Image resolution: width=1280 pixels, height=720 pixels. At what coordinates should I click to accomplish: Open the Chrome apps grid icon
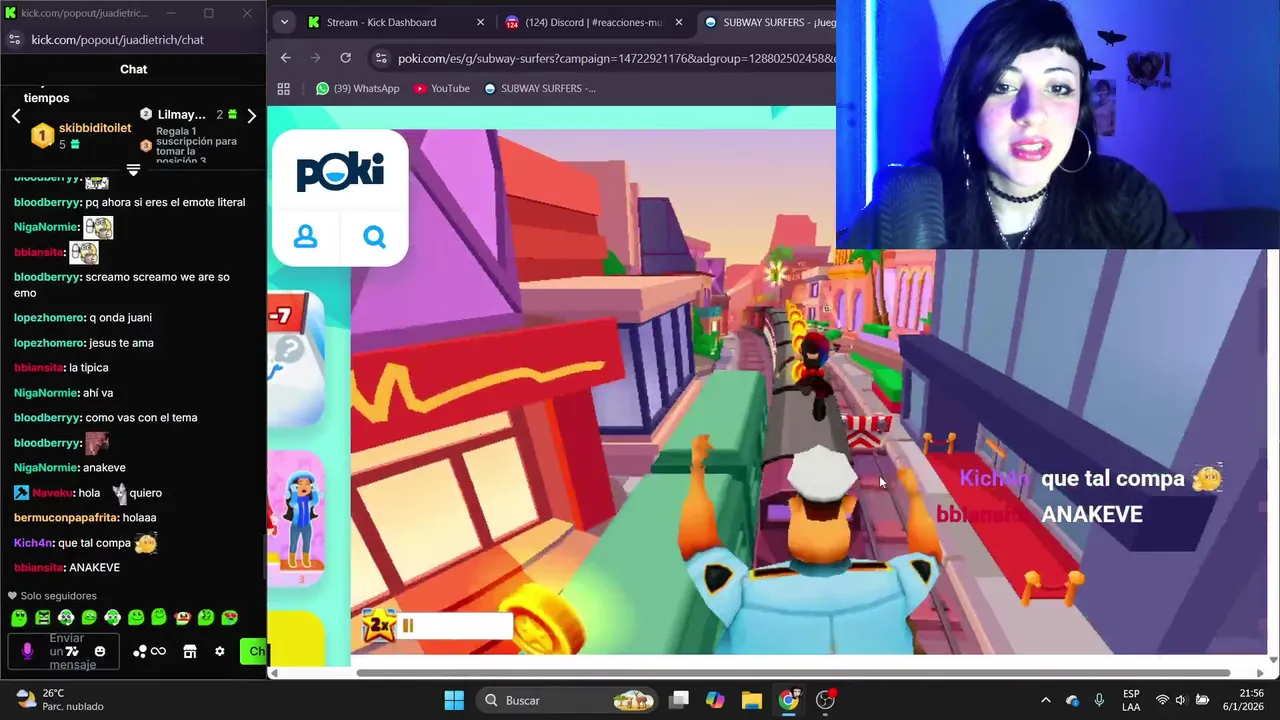[x=284, y=88]
